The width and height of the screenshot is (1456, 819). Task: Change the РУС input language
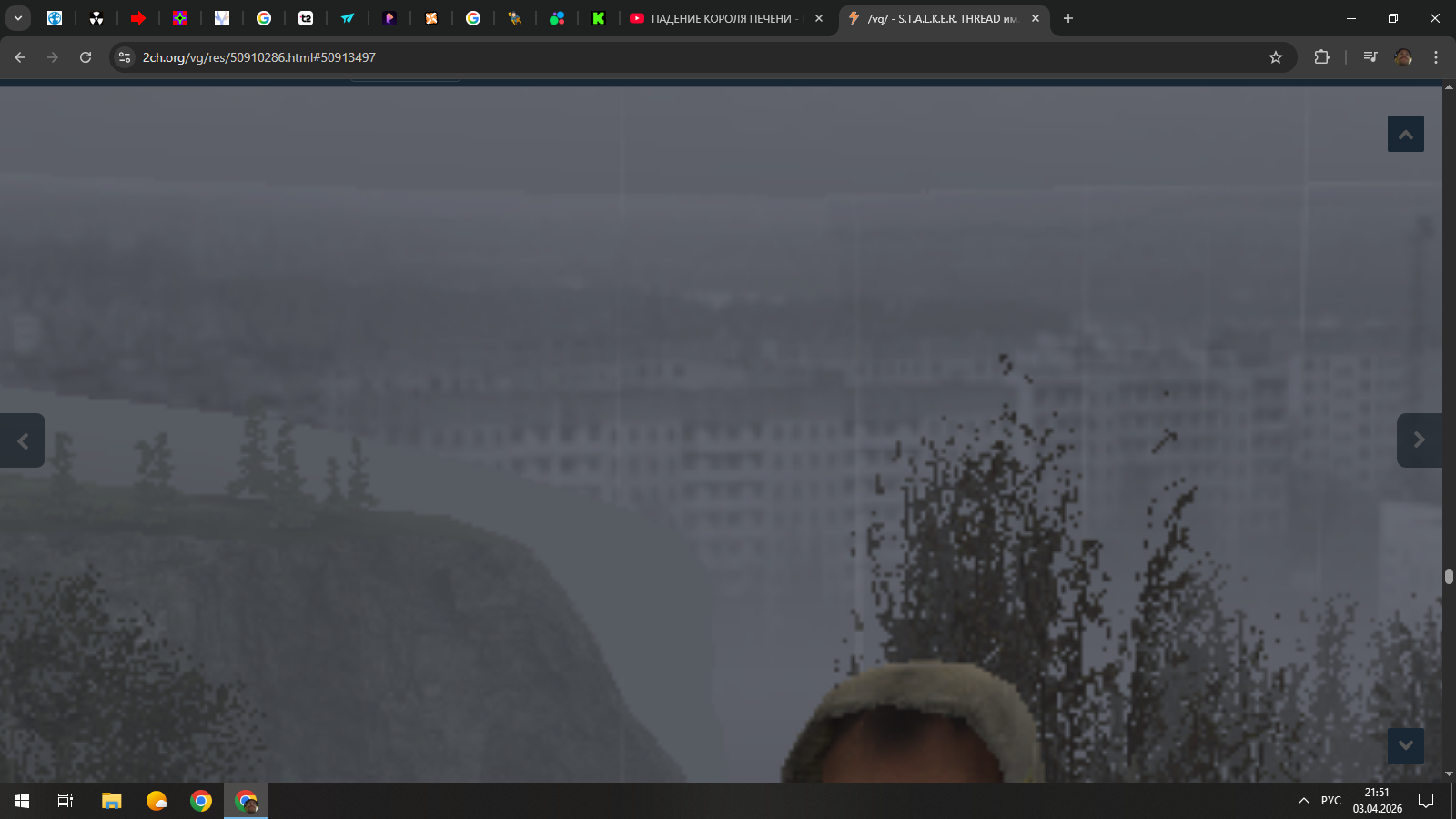tap(1331, 801)
